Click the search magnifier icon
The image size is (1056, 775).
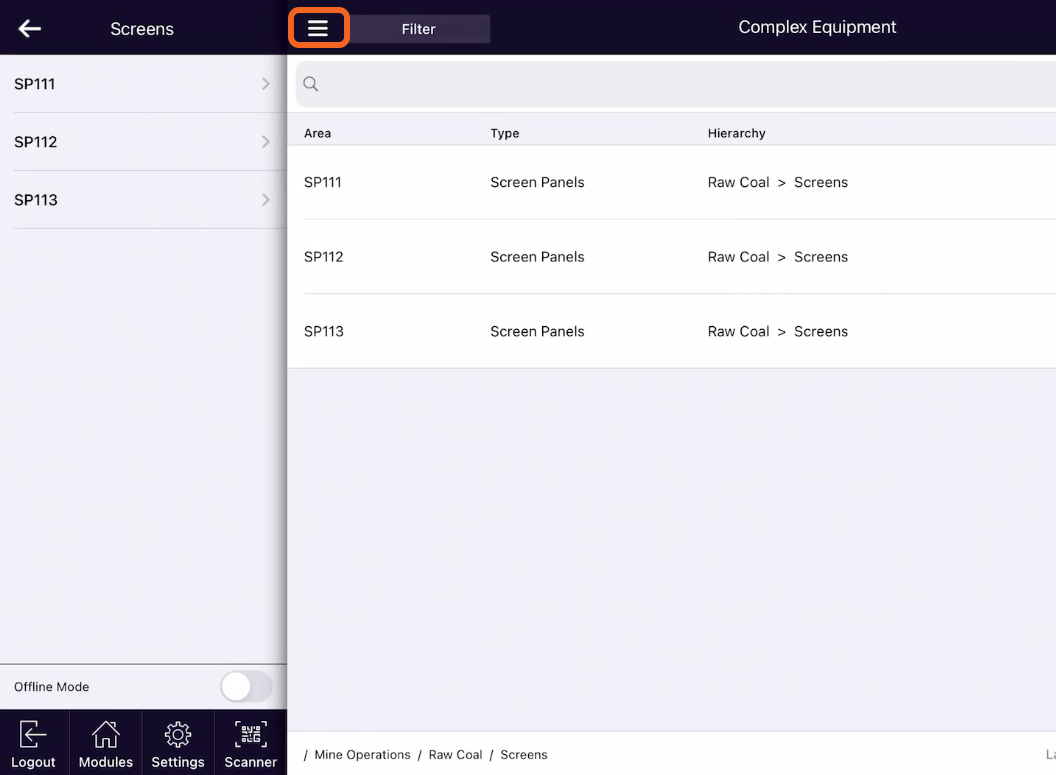click(310, 83)
